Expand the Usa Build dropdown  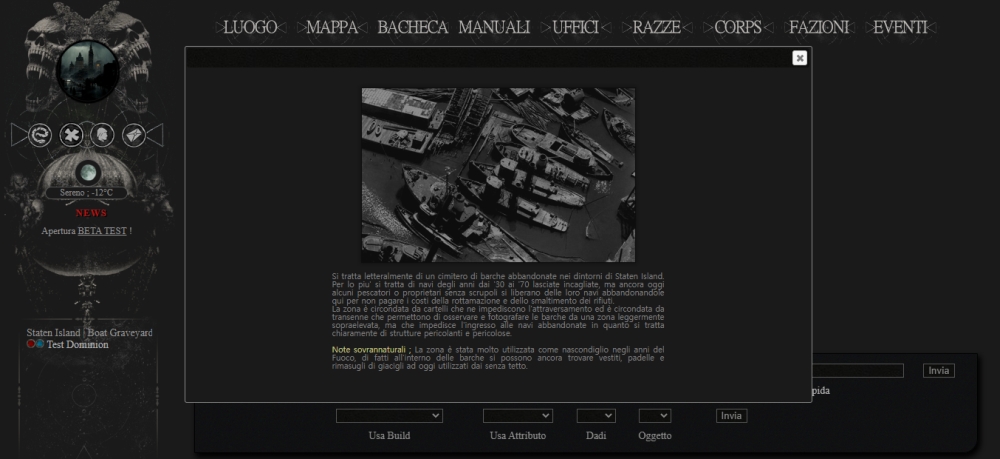pos(389,415)
